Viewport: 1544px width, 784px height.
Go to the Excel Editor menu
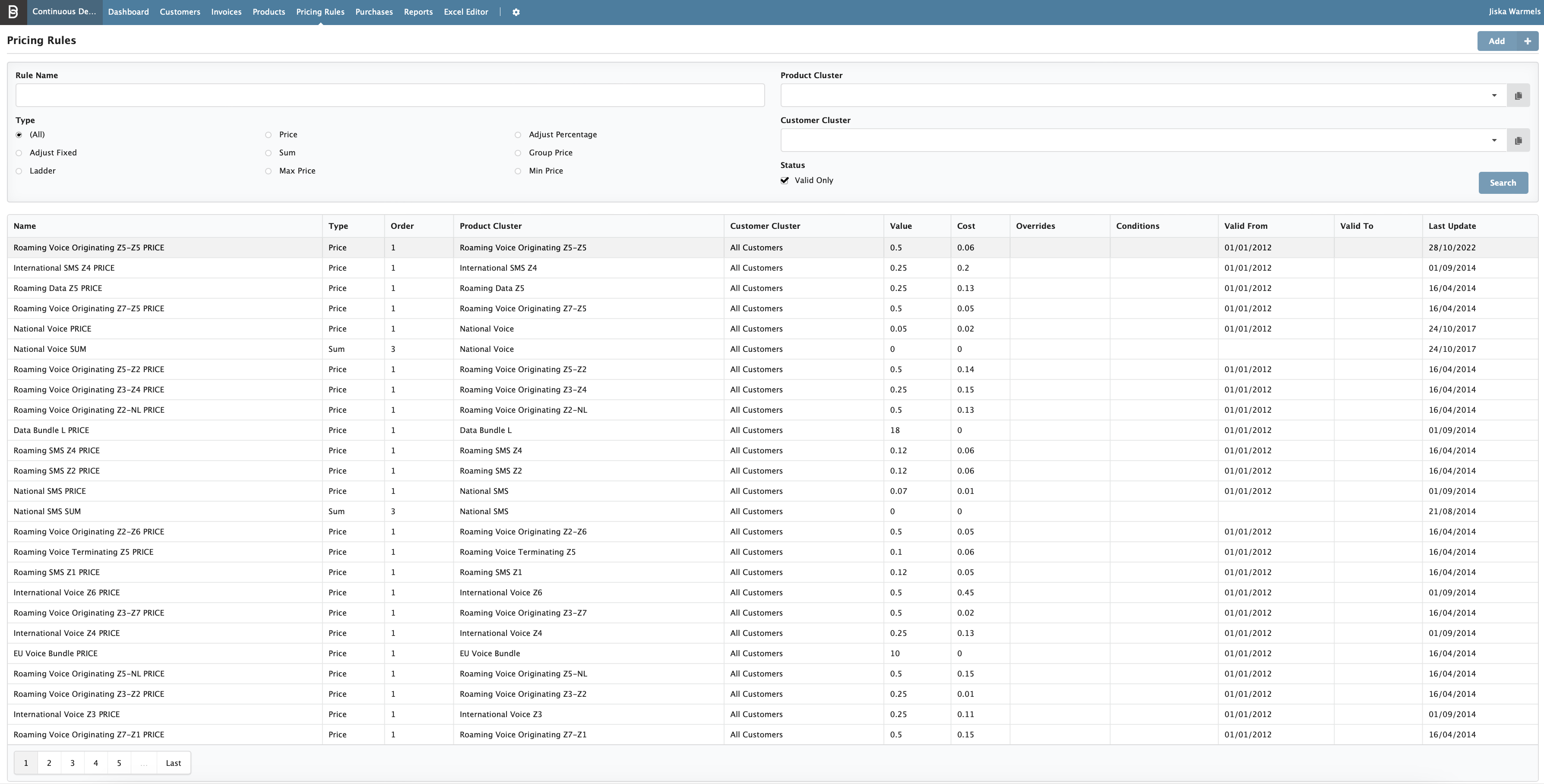pyautogui.click(x=466, y=12)
